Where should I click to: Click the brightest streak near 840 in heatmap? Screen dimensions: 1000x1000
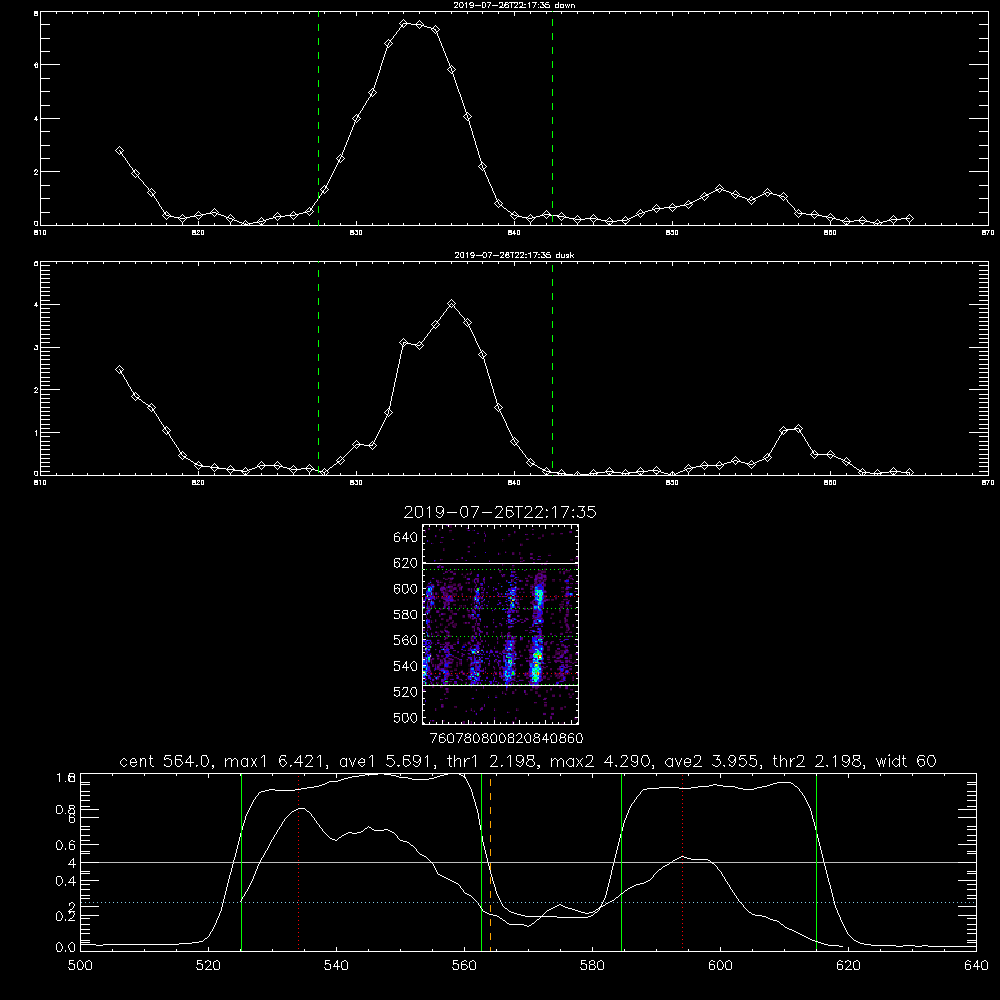pyautogui.click(x=537, y=660)
